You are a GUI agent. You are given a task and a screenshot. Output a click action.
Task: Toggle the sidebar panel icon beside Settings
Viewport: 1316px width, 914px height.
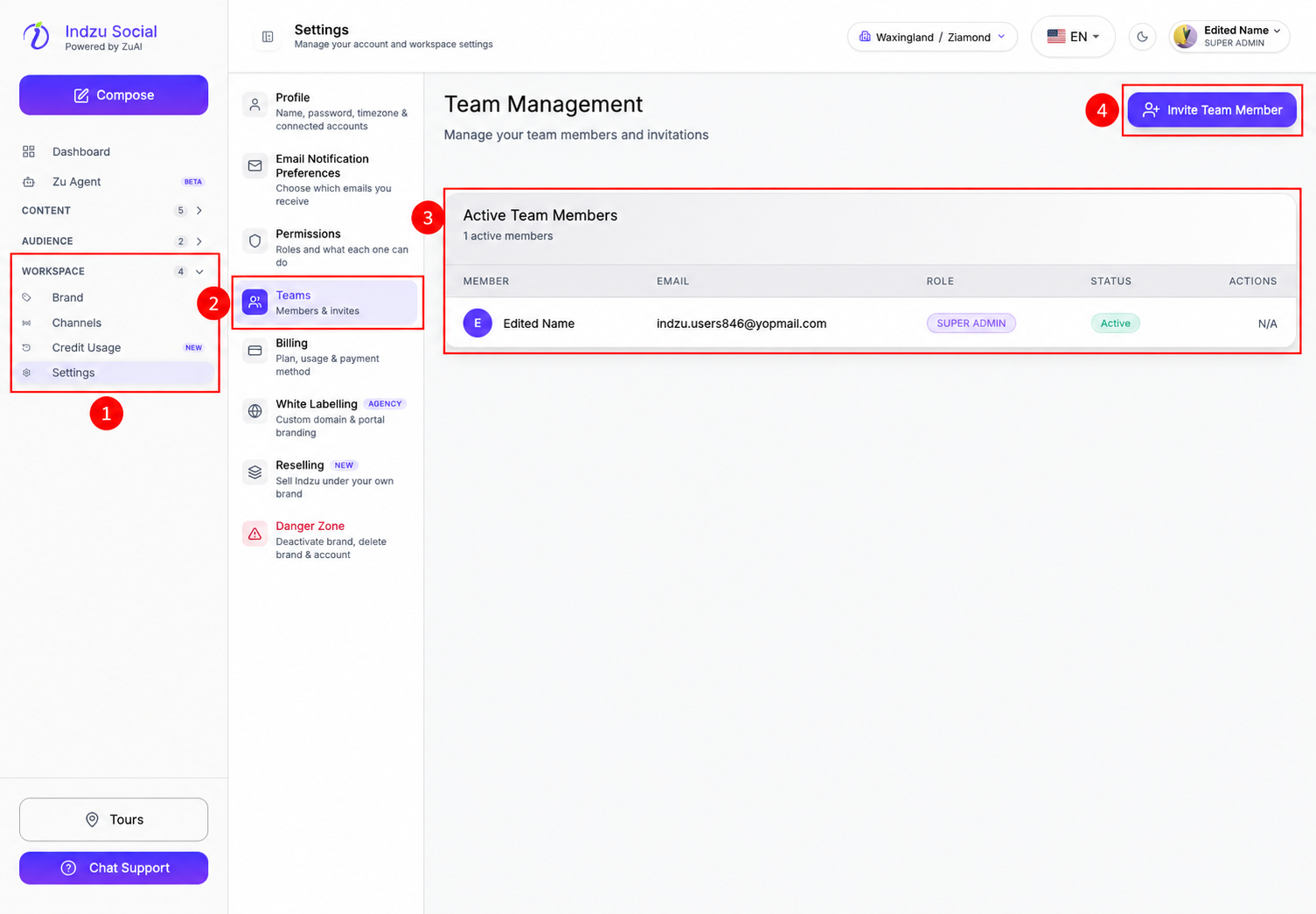268,37
